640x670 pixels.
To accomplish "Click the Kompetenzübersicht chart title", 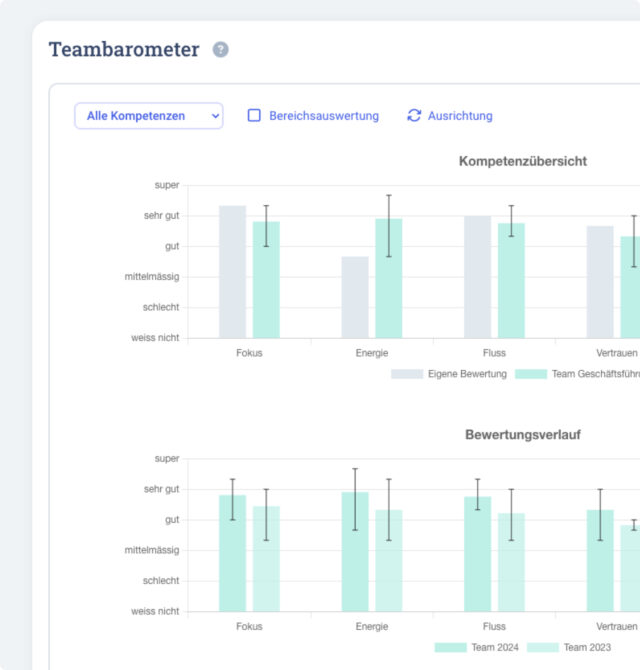I will coord(523,161).
